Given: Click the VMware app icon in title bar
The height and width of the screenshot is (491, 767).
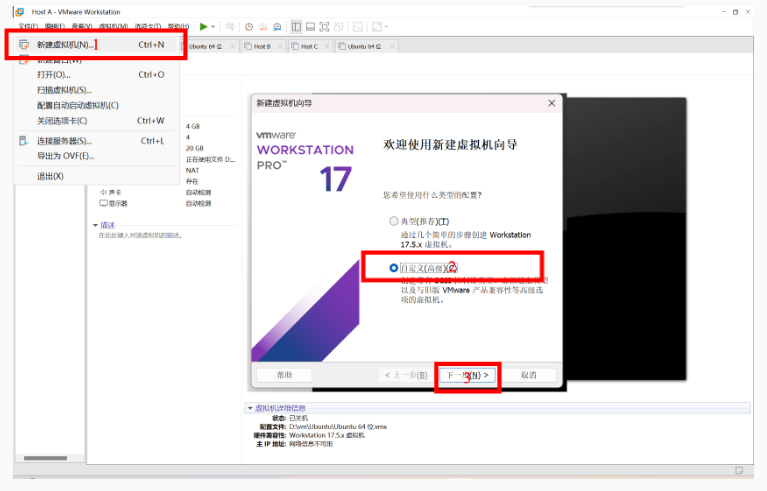Looking at the screenshot, I should 20,11.
